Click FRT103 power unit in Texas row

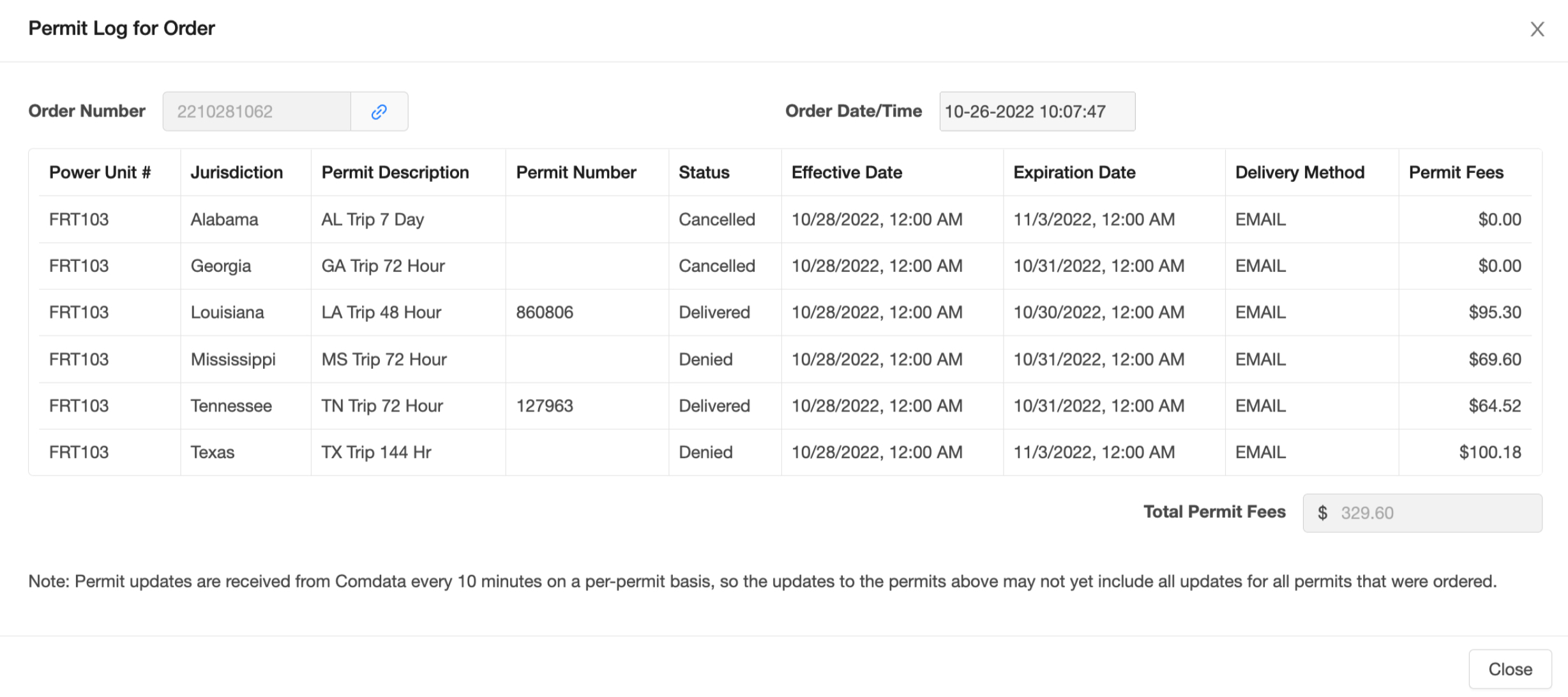(x=79, y=453)
